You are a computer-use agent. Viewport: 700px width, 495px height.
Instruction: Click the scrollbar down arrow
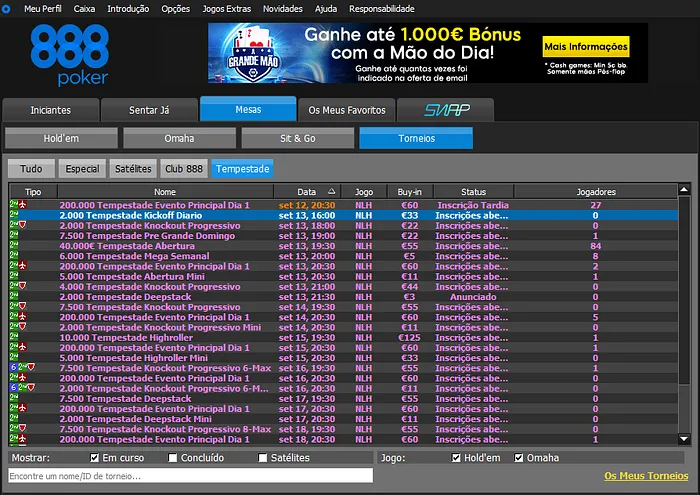click(x=684, y=439)
